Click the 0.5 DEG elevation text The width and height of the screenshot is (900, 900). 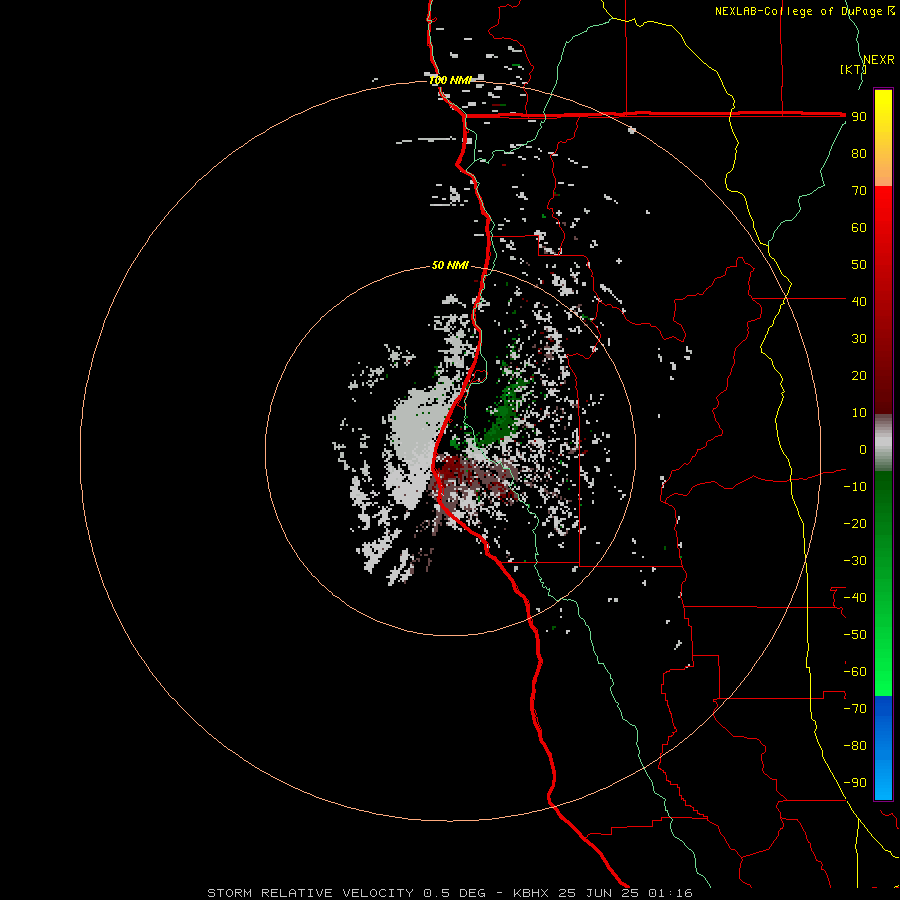click(x=455, y=893)
